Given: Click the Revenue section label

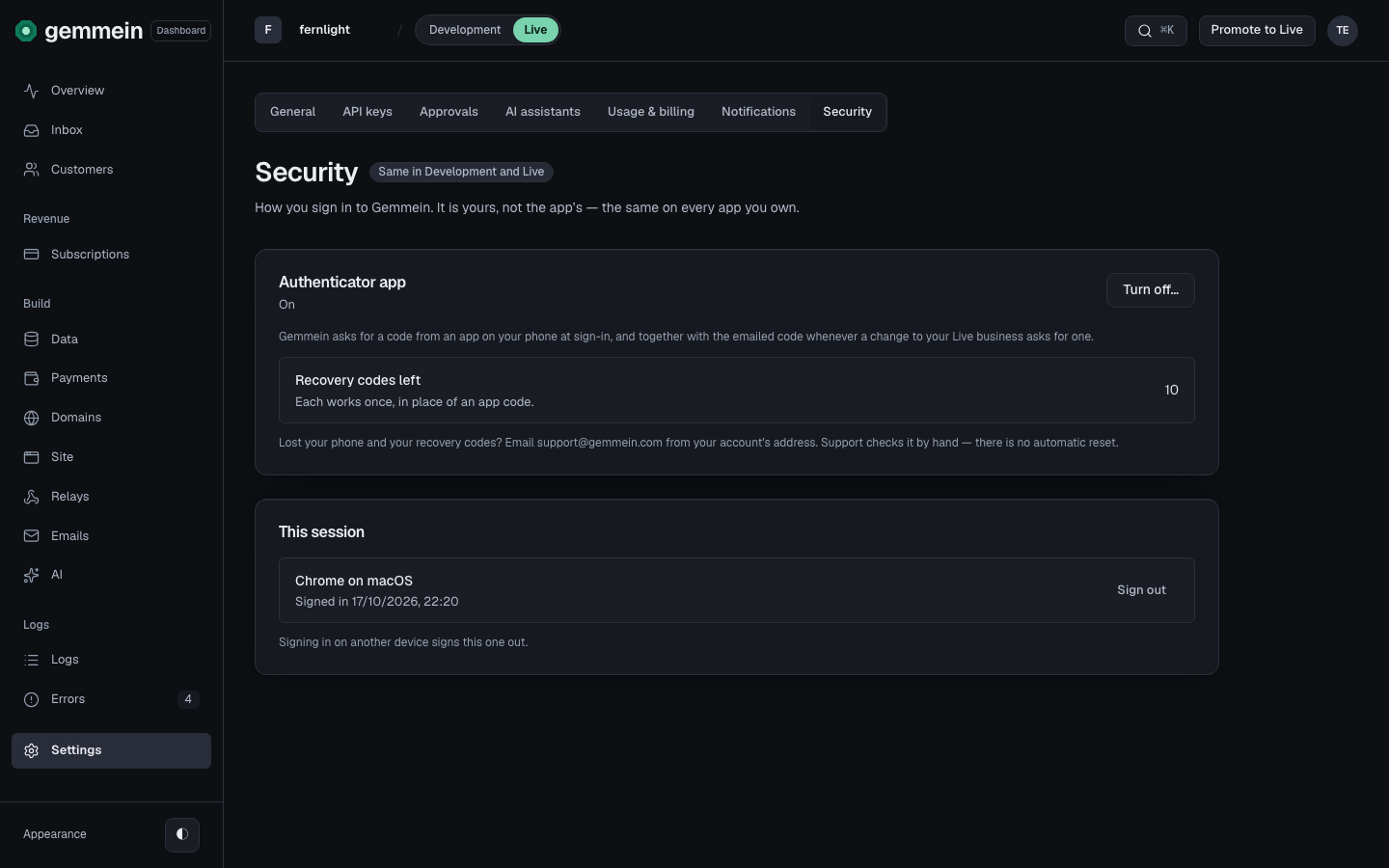Looking at the screenshot, I should (x=46, y=219).
